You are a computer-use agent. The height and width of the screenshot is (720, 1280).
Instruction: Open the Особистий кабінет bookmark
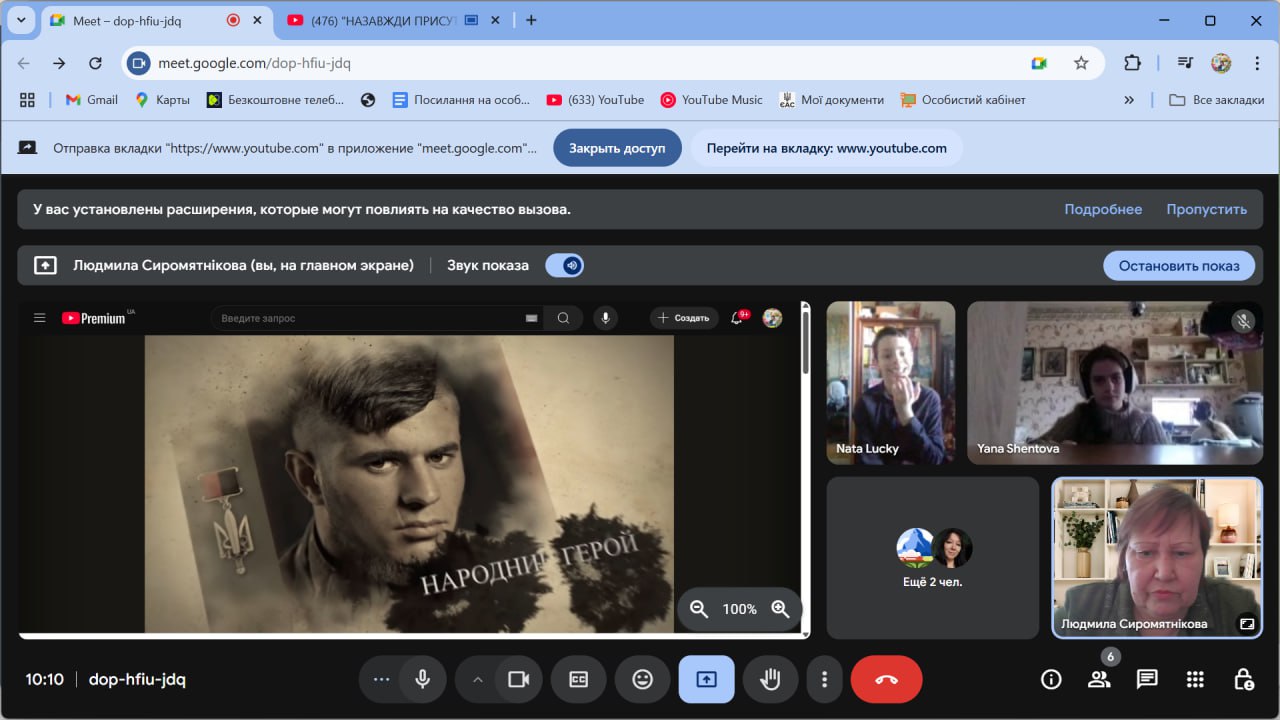pos(963,100)
